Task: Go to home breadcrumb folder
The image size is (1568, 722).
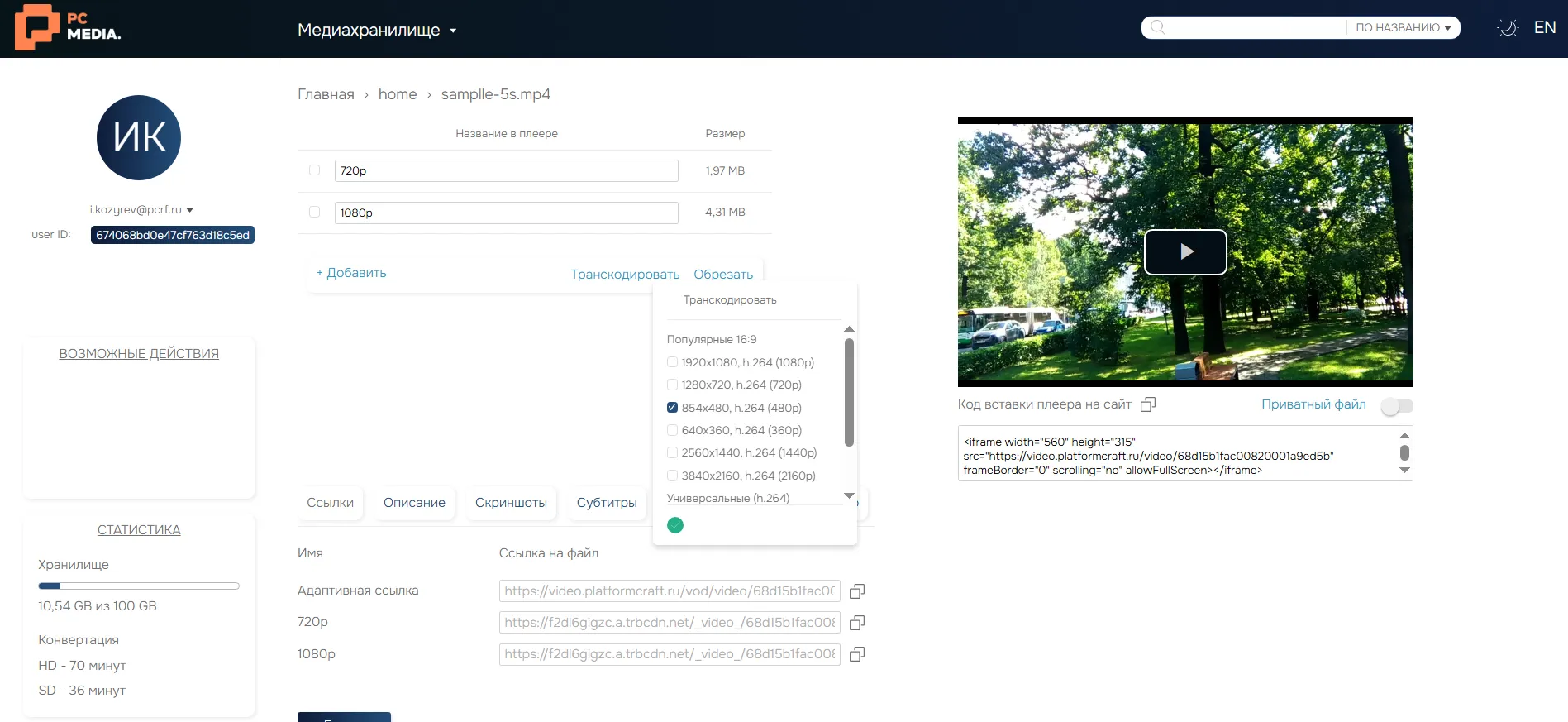Action: [x=398, y=94]
